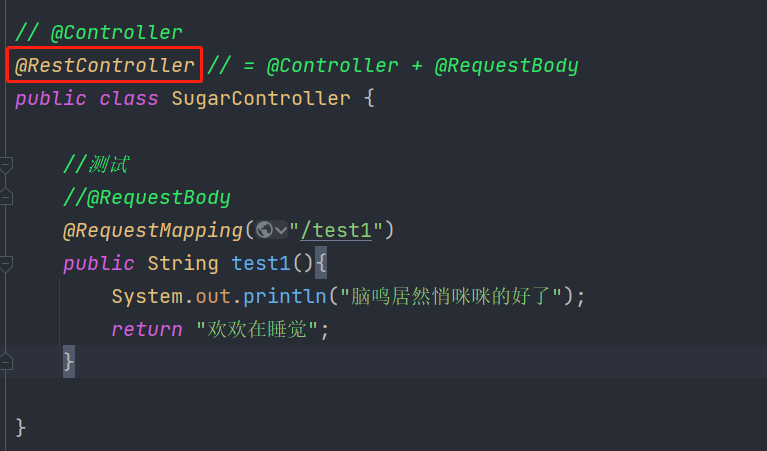Click the System class reference

point(146,297)
